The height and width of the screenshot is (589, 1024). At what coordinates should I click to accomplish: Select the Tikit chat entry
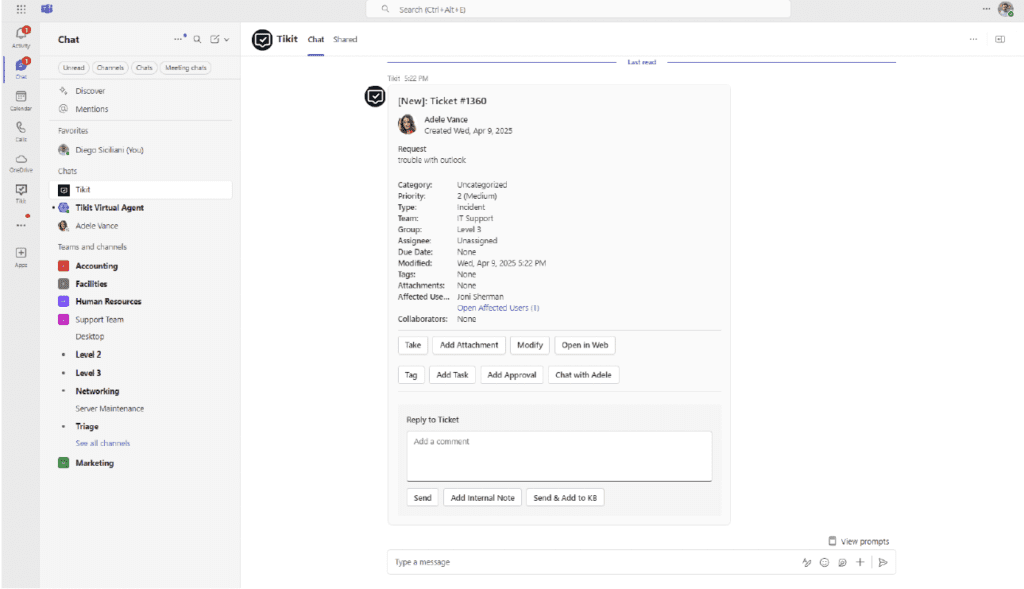(140, 190)
